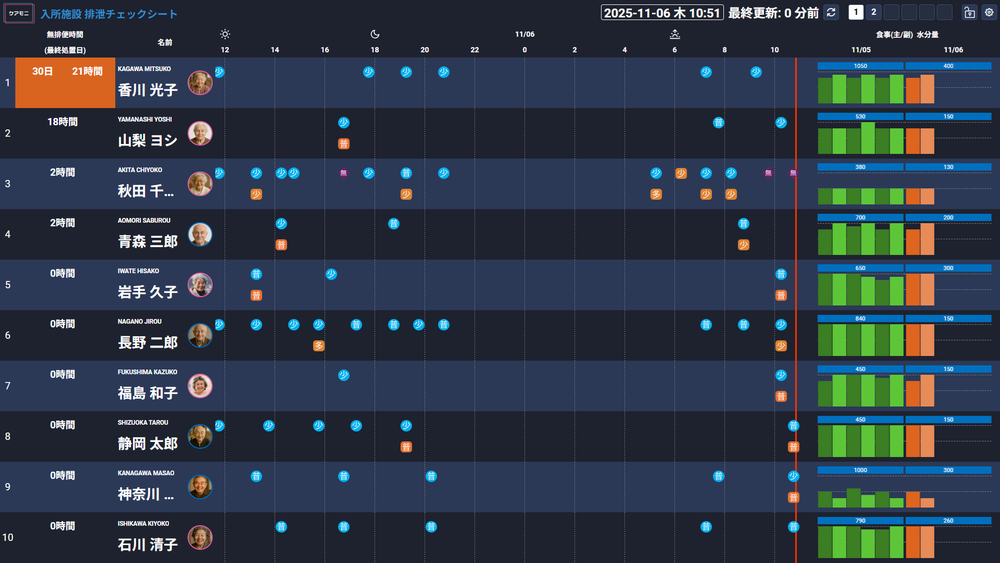The image size is (1000, 563).
Task: Click the 入所施設 排泄チェックシート title link
Action: pos(109,13)
